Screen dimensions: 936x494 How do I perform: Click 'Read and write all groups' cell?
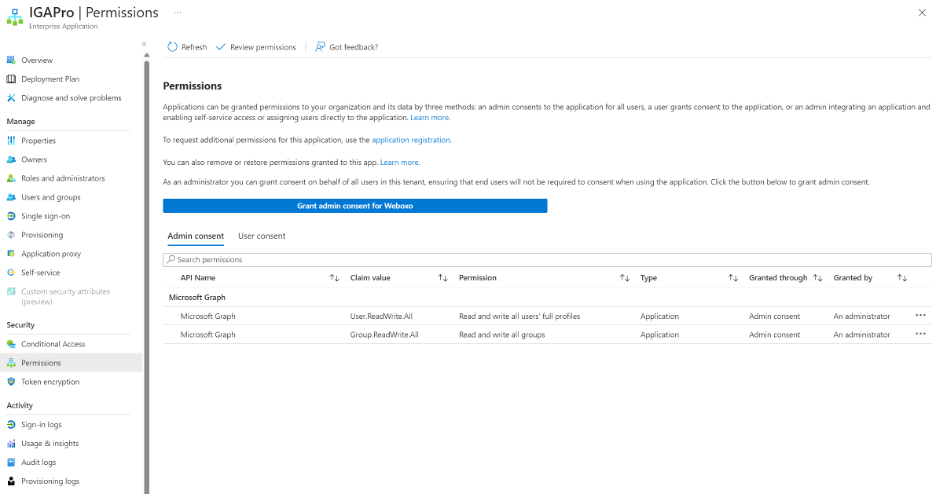click(x=502, y=335)
